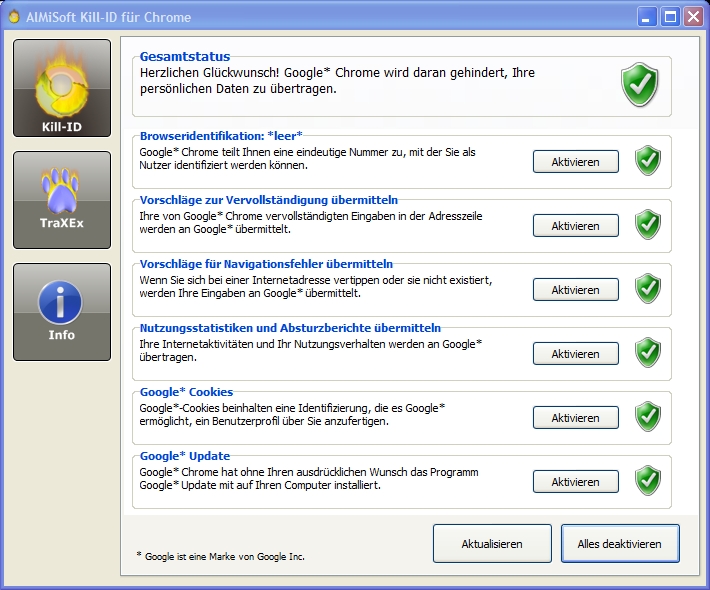Click shield icon for Google* Cookies row

[648, 417]
